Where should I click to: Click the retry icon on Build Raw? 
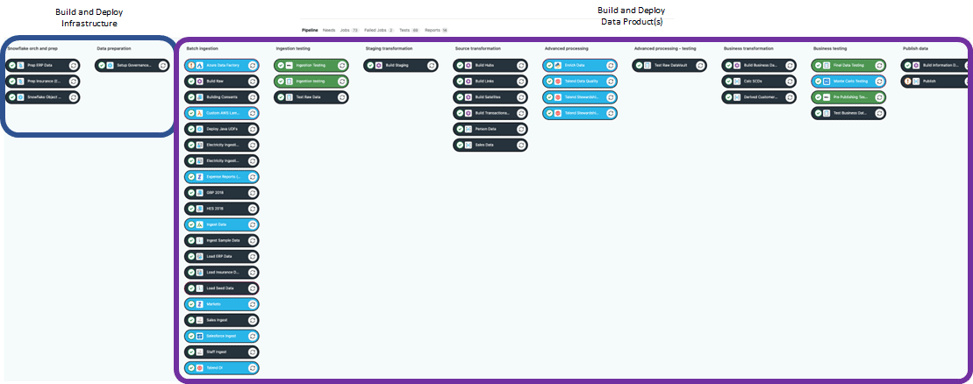tap(253, 81)
